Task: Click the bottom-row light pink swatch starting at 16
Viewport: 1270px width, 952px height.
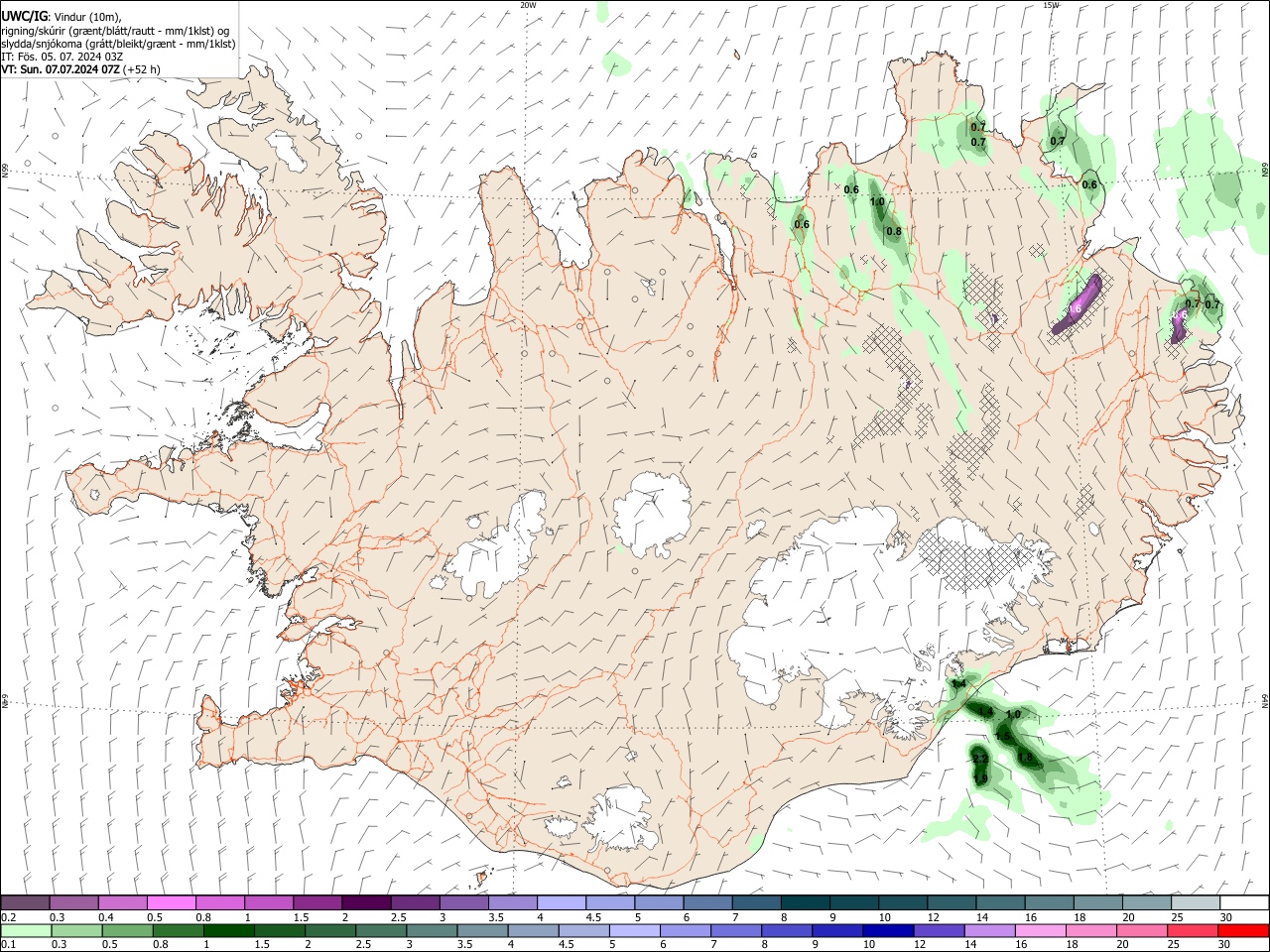Action: click(x=1040, y=931)
